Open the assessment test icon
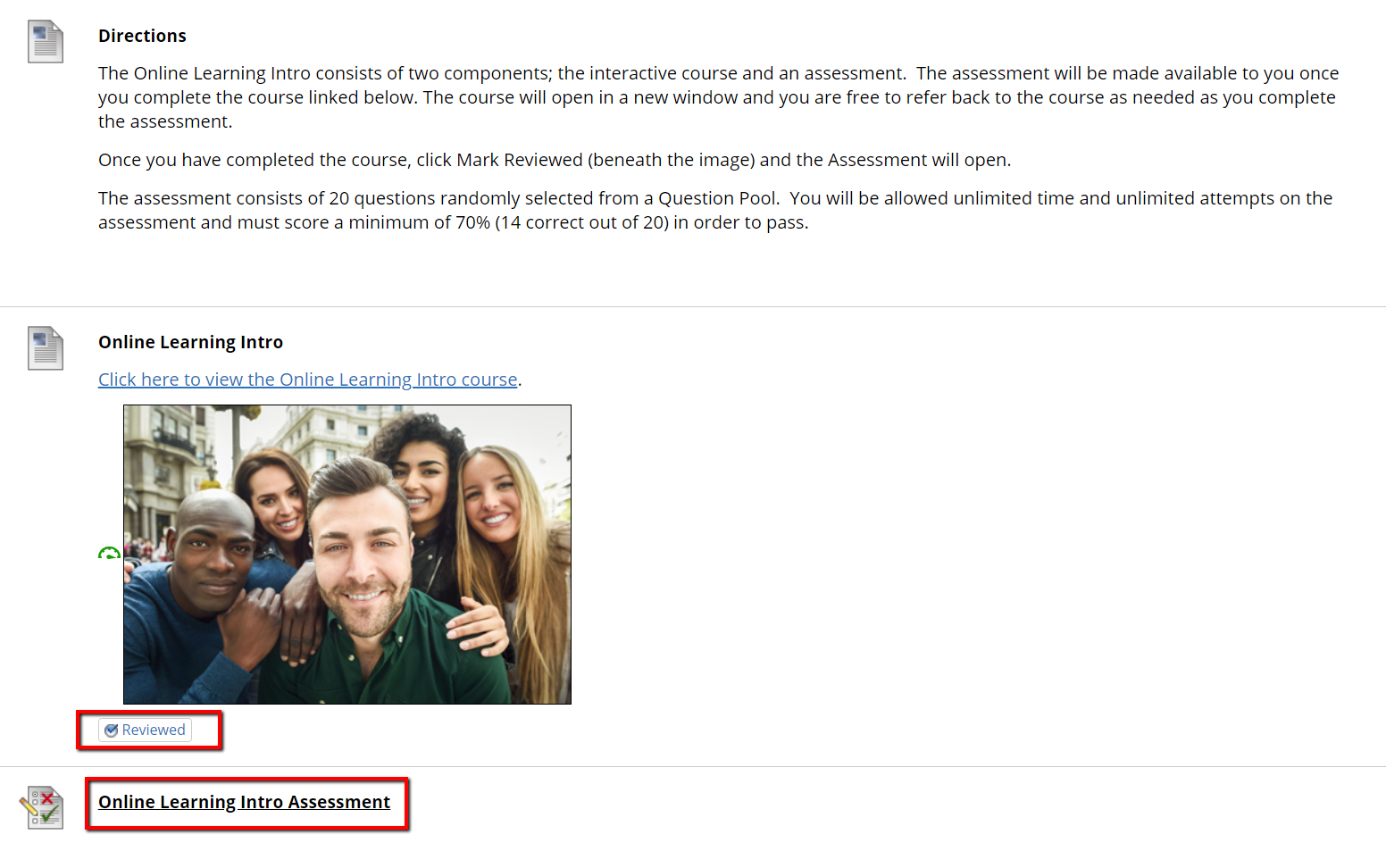This screenshot has height=868, width=1386. pyautogui.click(x=42, y=807)
